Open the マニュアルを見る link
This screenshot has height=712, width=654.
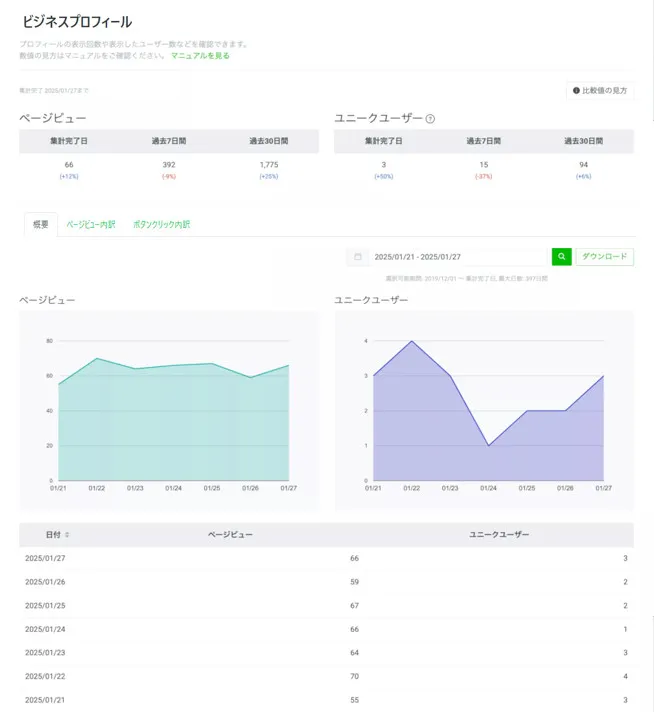coord(200,56)
